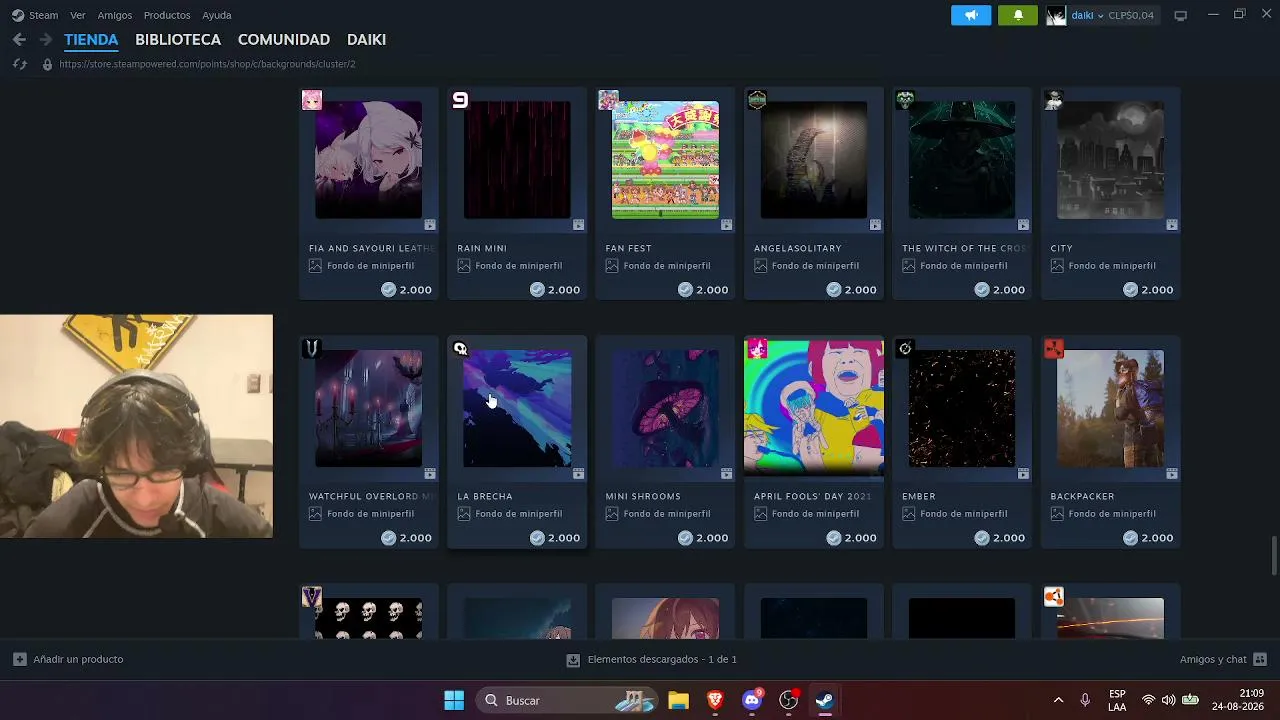Click game icon on Fia and Sayouri card
Screen dimensions: 1280x720
coord(312,100)
